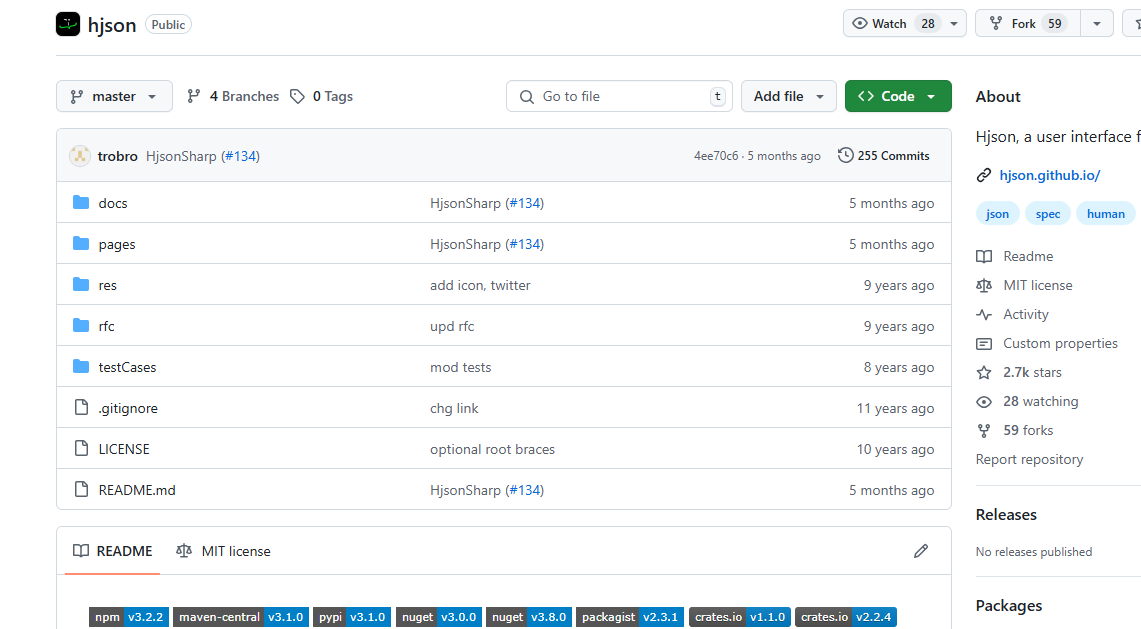This screenshot has width=1141, height=629.
Task: Click the magnifier icon in Go to file
Action: tap(527, 96)
